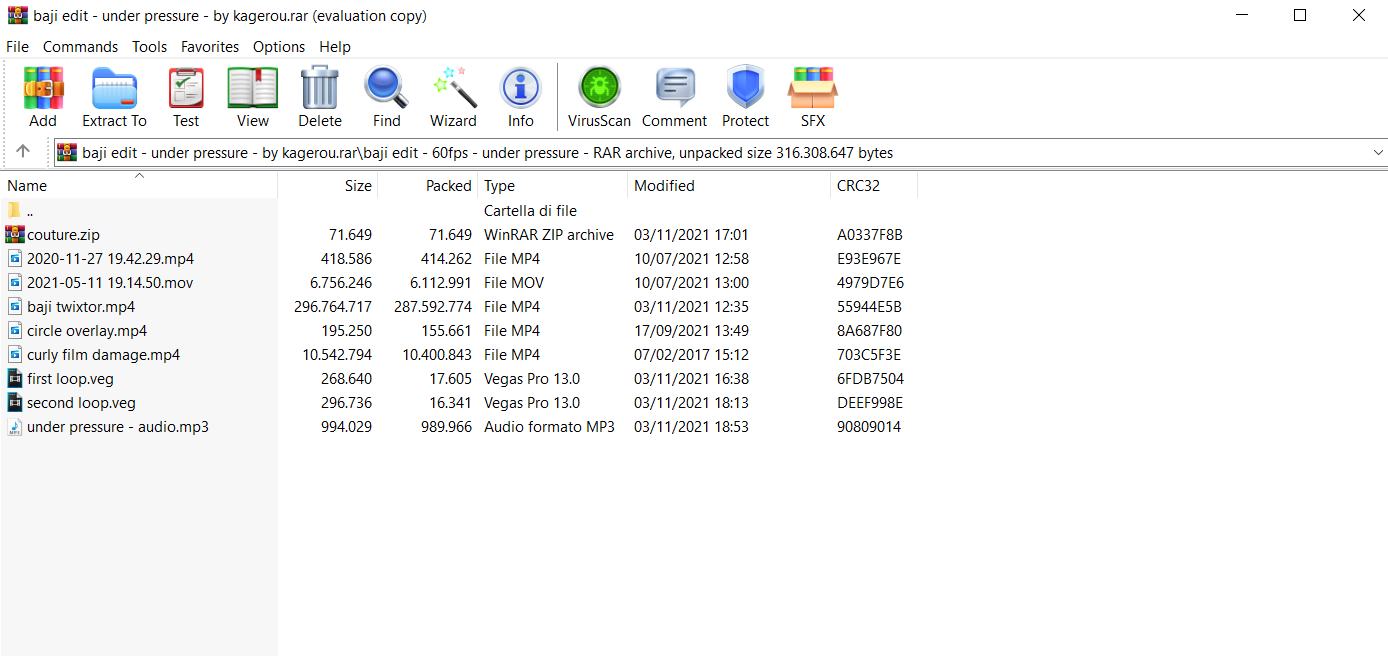Screen dimensions: 1388x656
Task: Click the circle overlay.mp4 file icon
Action: click(x=14, y=331)
